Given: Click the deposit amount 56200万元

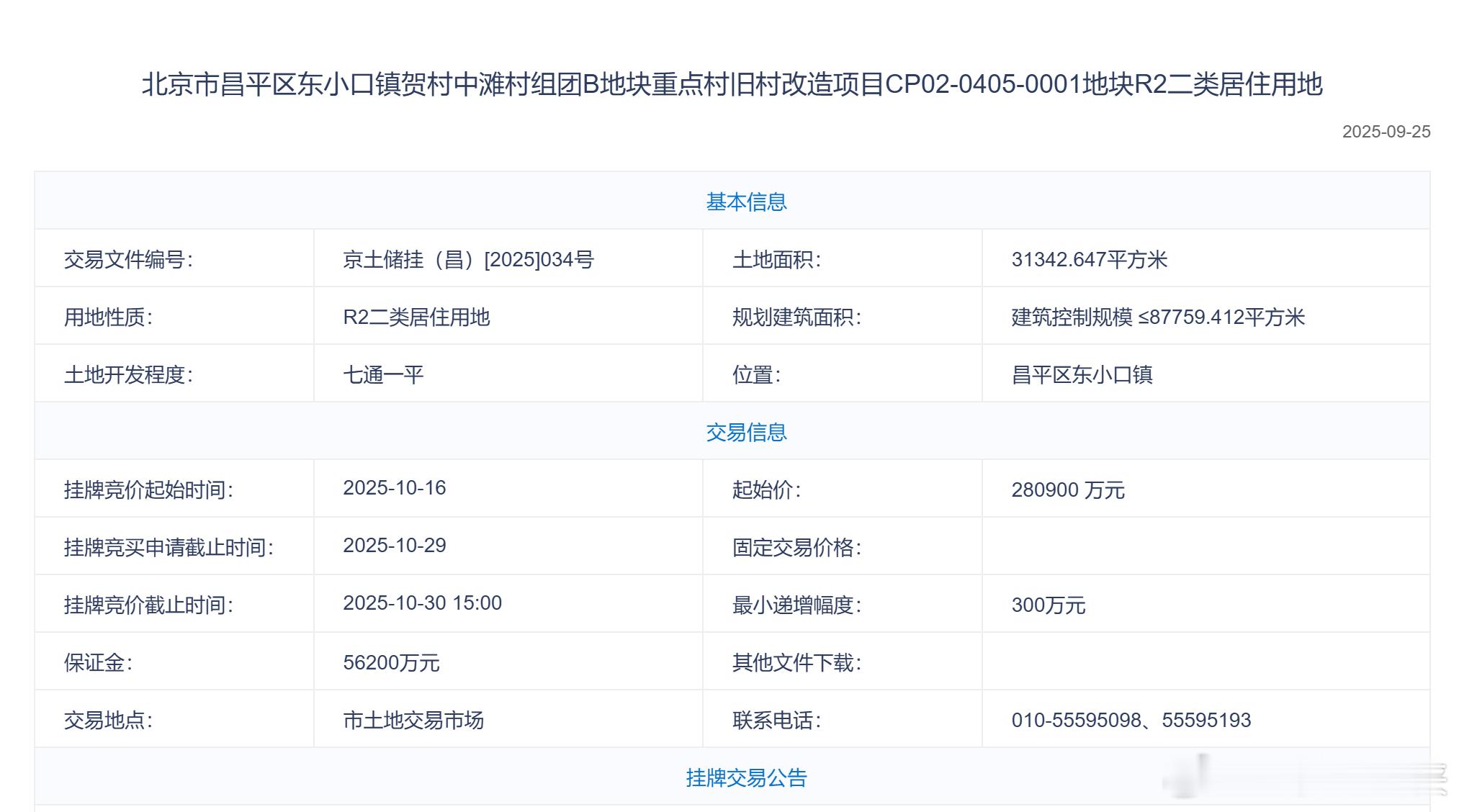Looking at the screenshot, I should pyautogui.click(x=391, y=662).
